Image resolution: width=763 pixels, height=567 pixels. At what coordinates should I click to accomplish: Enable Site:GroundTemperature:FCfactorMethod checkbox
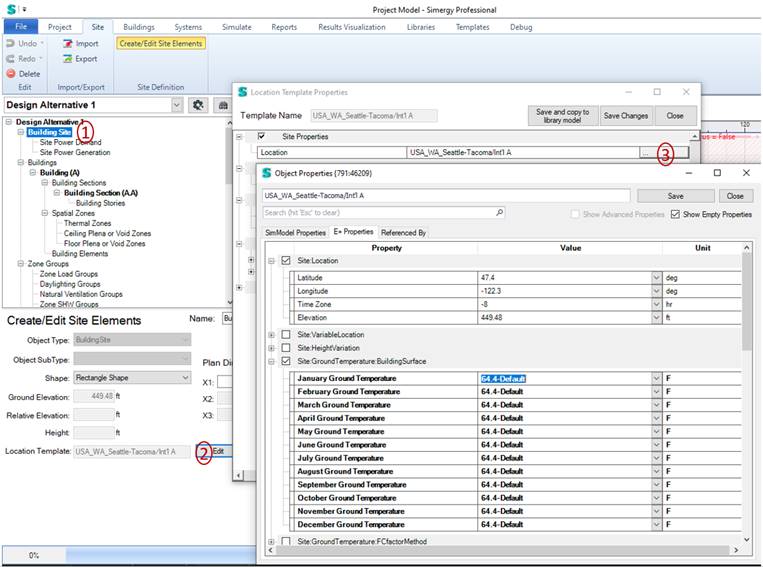pyautogui.click(x=286, y=541)
